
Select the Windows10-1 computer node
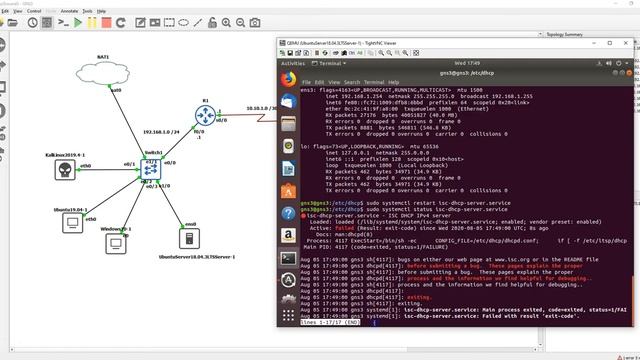116,244
